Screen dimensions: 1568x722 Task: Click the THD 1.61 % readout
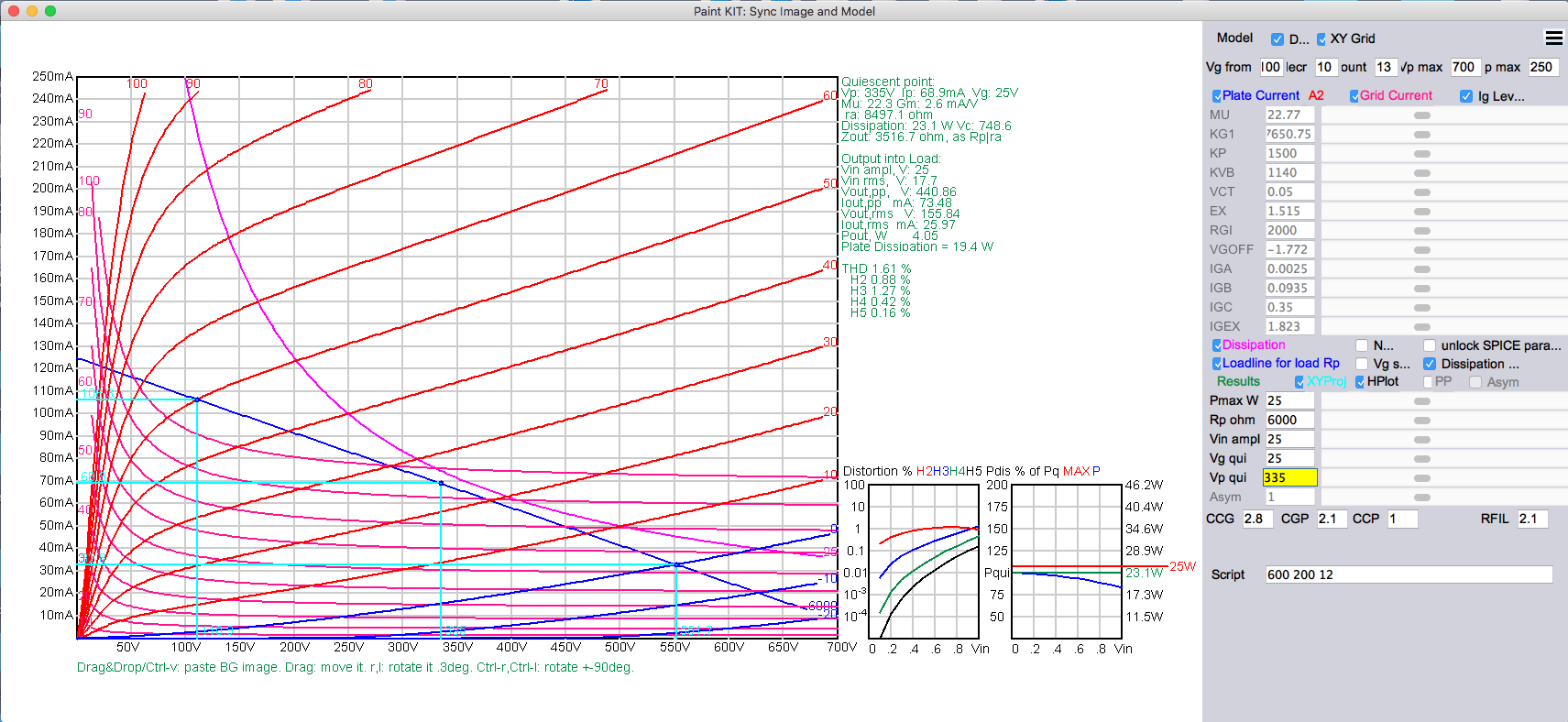(876, 268)
